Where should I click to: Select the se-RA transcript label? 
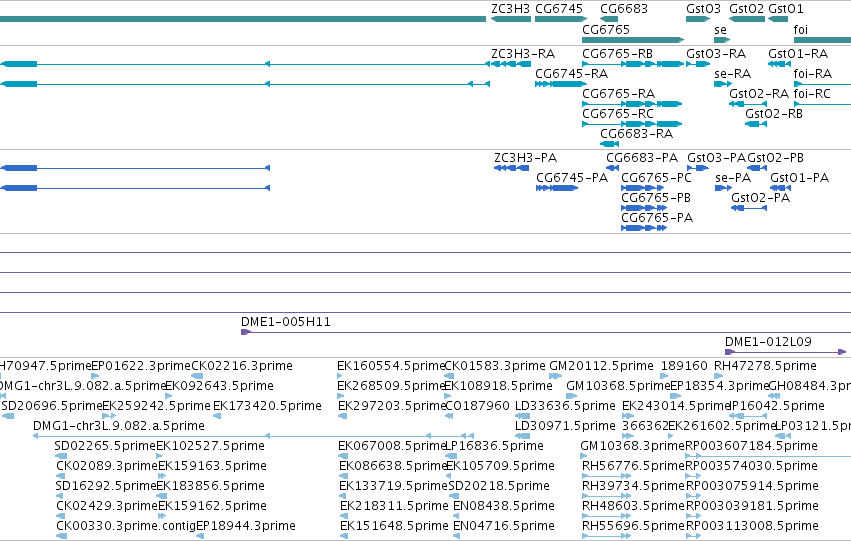733,74
